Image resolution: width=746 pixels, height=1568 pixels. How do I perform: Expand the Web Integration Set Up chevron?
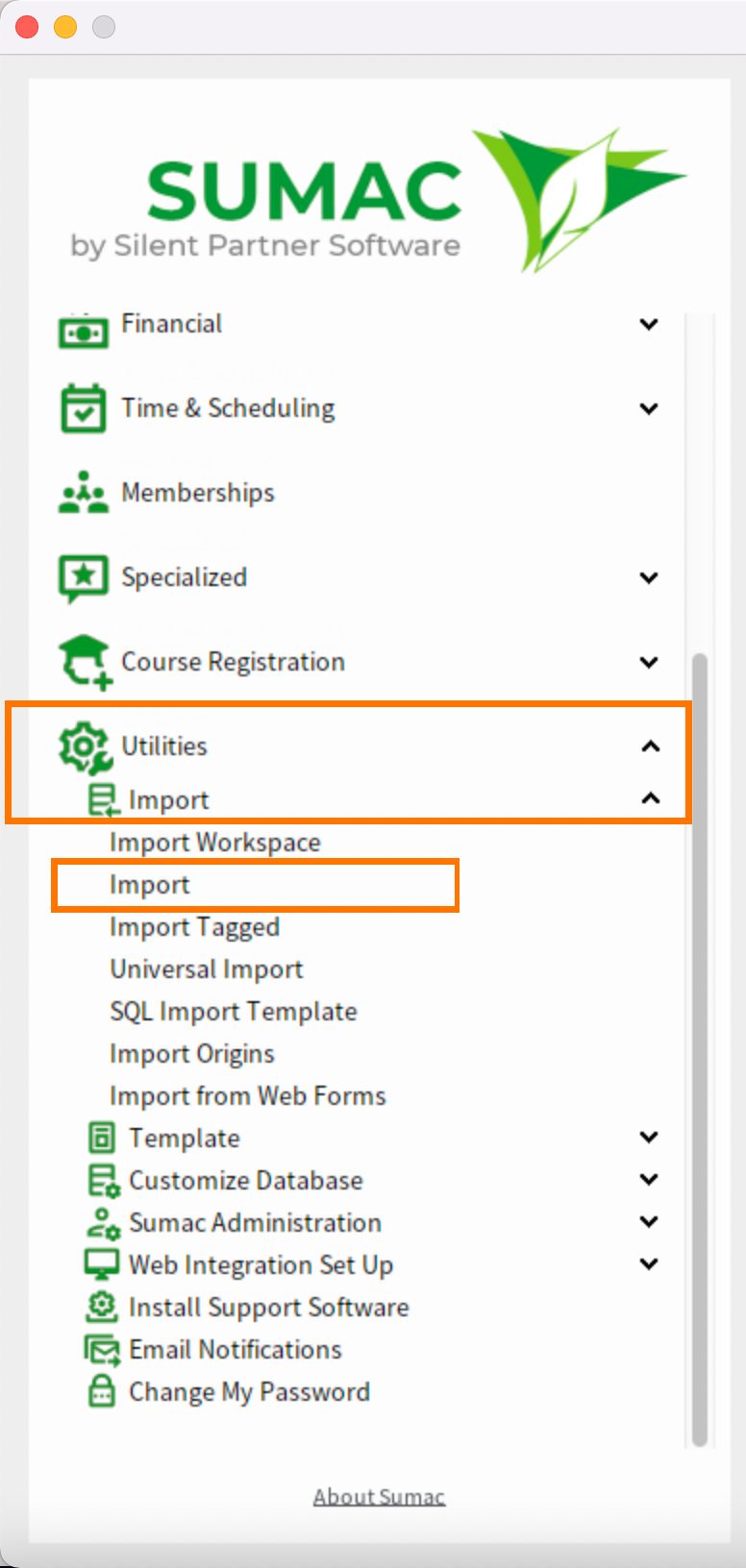[650, 1264]
